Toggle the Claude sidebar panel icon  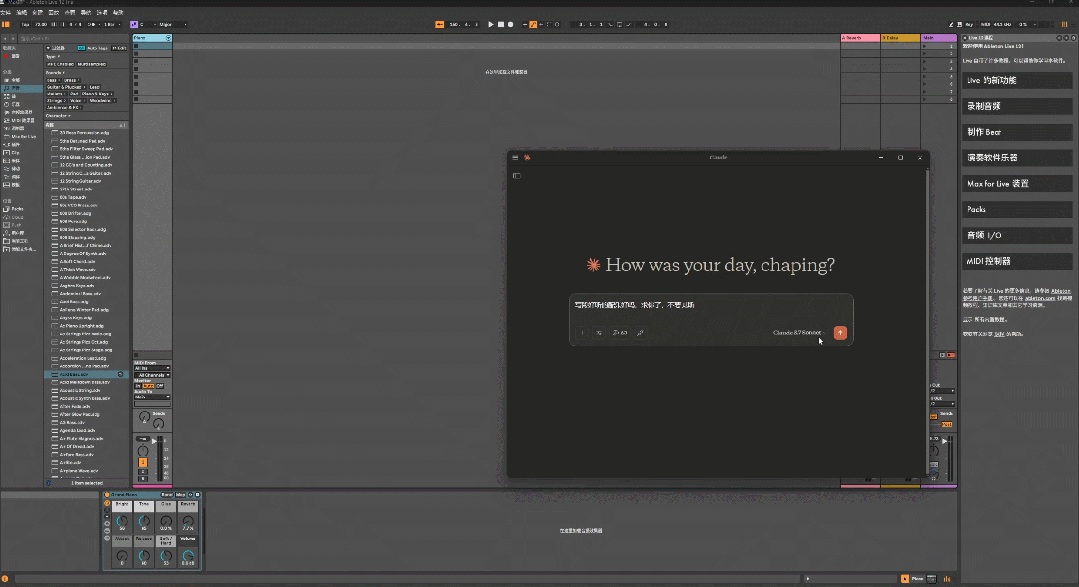pyautogui.click(x=517, y=176)
